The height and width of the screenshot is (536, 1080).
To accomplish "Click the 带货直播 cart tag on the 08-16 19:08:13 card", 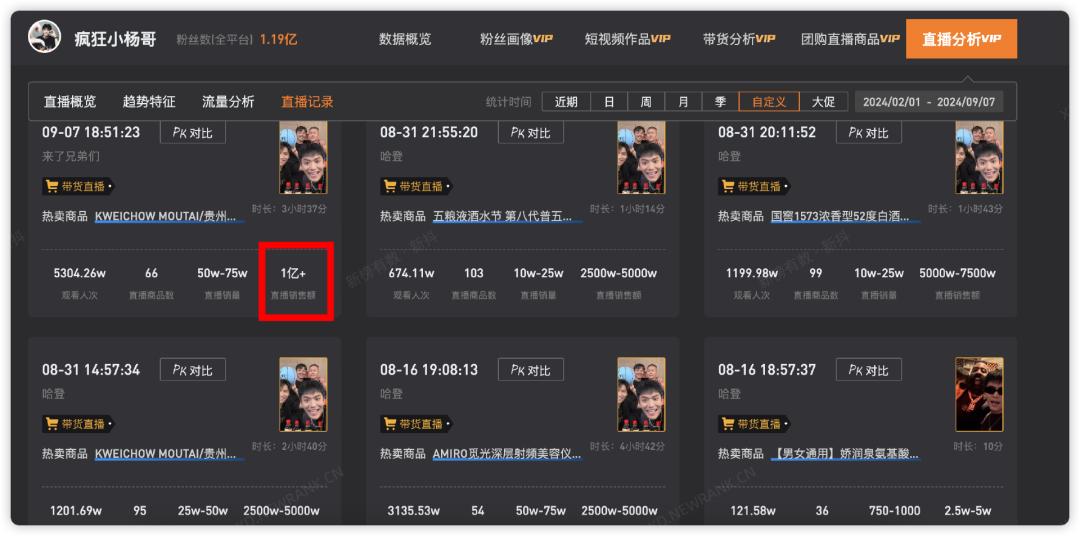I will tap(416, 424).
